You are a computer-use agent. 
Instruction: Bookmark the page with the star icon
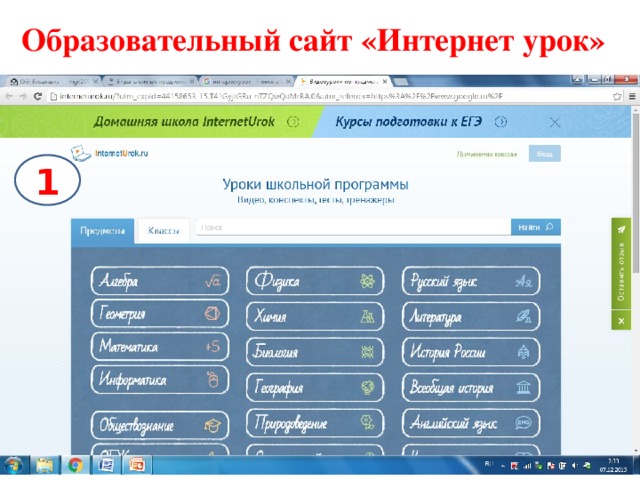(x=617, y=97)
